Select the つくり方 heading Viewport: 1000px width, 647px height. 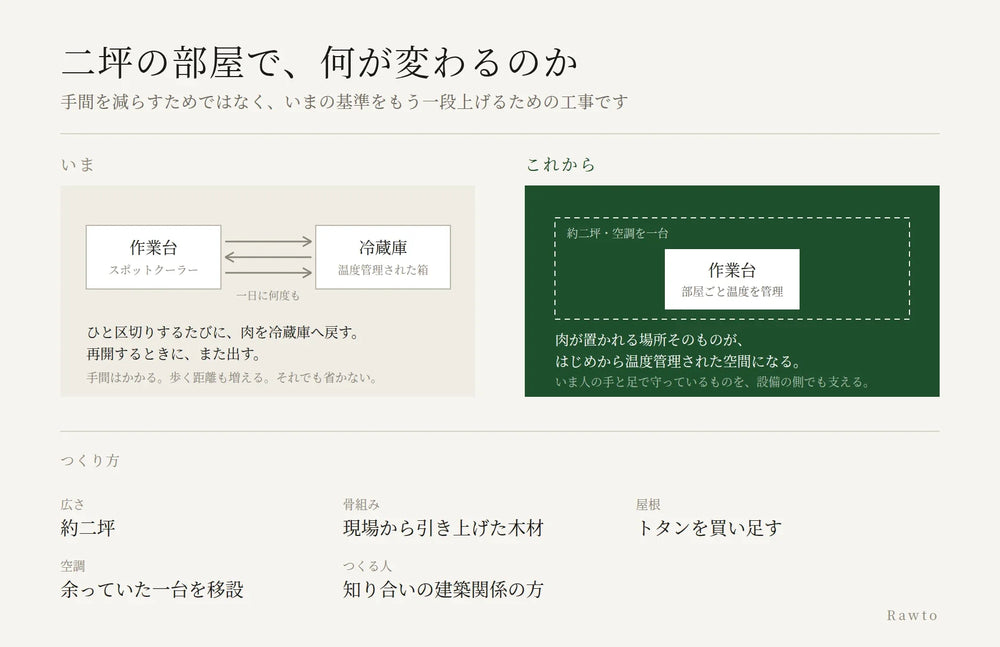(90, 460)
